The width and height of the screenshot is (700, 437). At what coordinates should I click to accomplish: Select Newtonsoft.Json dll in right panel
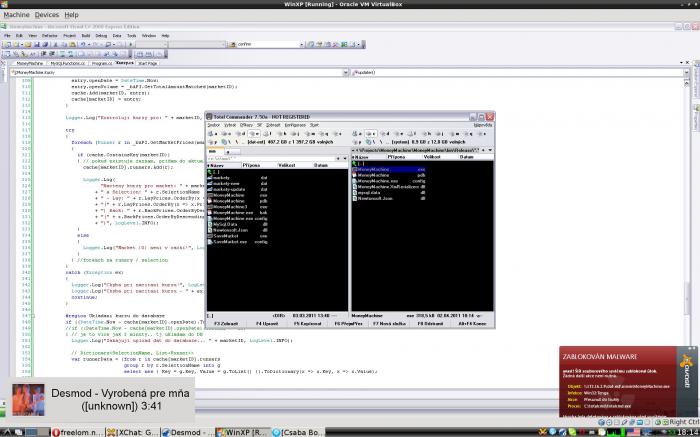click(x=389, y=198)
